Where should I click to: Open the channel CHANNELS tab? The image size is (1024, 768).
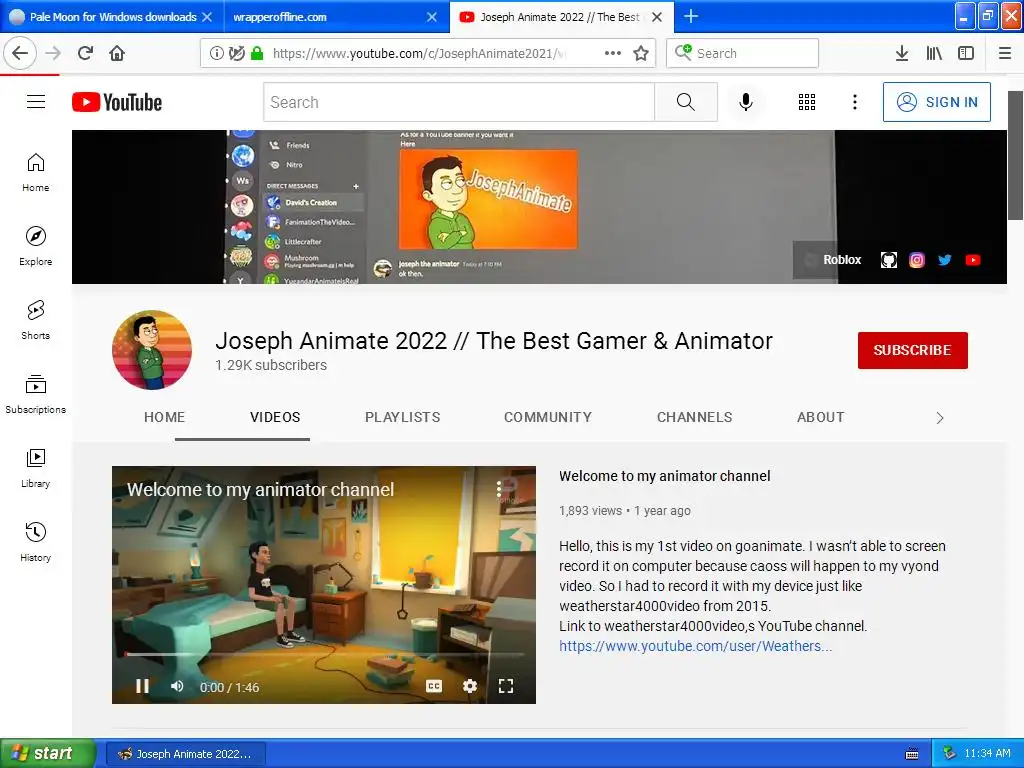click(x=694, y=417)
